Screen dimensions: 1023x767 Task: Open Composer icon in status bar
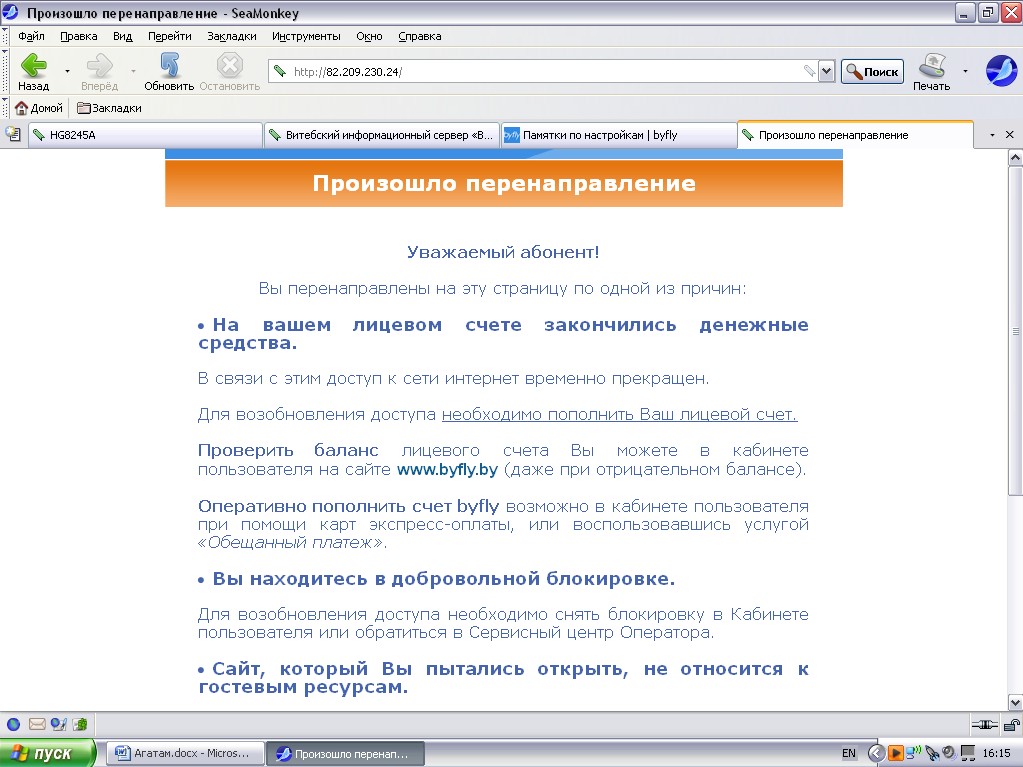(59, 724)
